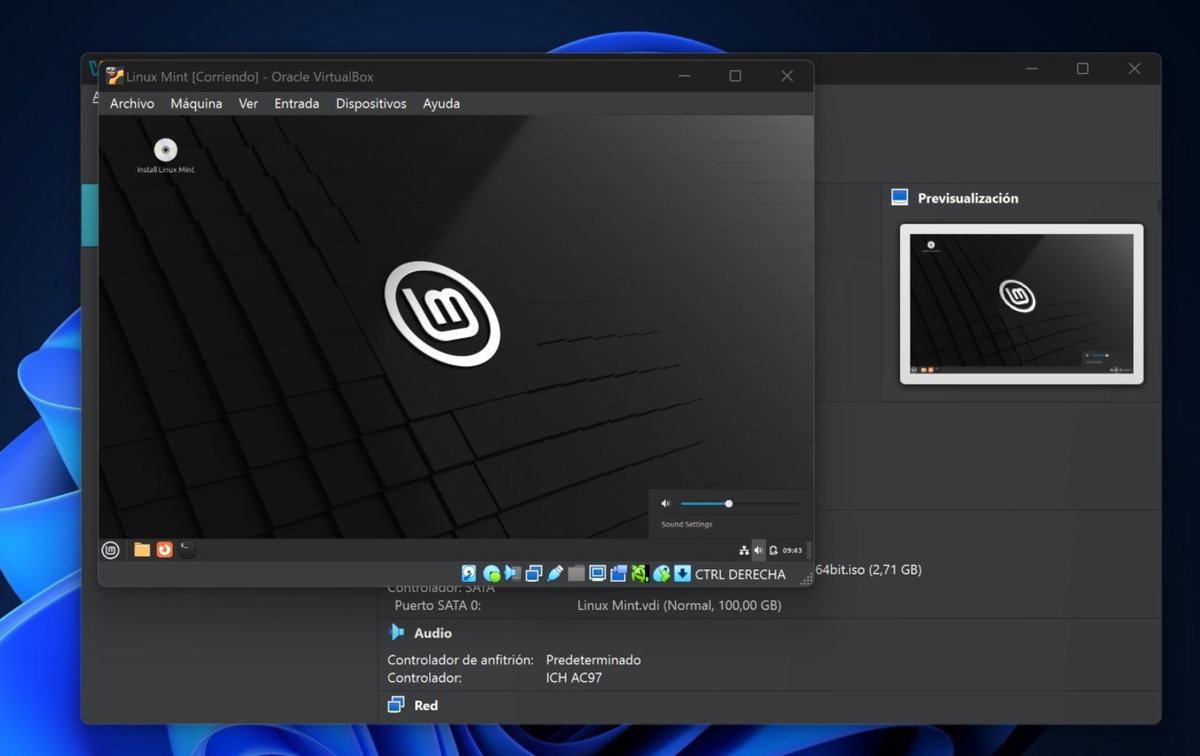Open the Files folder icon on Mint taskbar
The image size is (1200, 756).
click(x=141, y=549)
